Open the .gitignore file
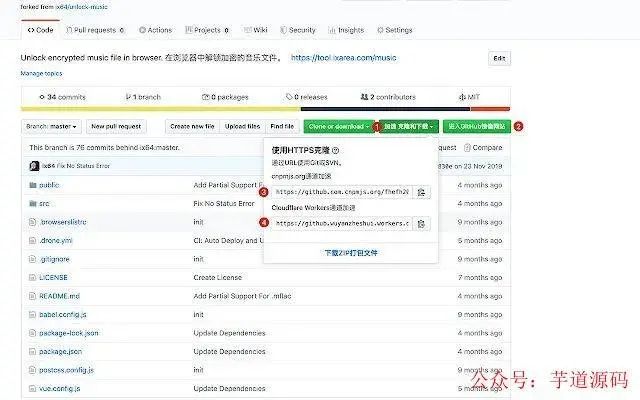The height and width of the screenshot is (400, 640). [55, 259]
